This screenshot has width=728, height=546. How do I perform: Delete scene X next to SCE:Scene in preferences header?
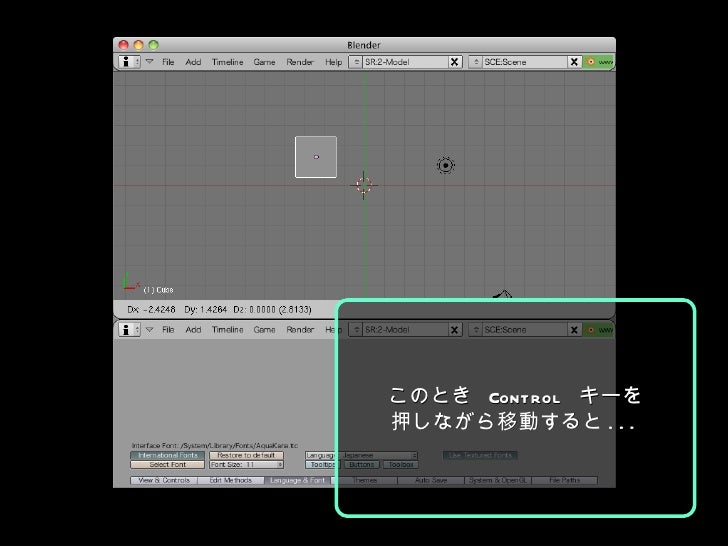pos(574,329)
